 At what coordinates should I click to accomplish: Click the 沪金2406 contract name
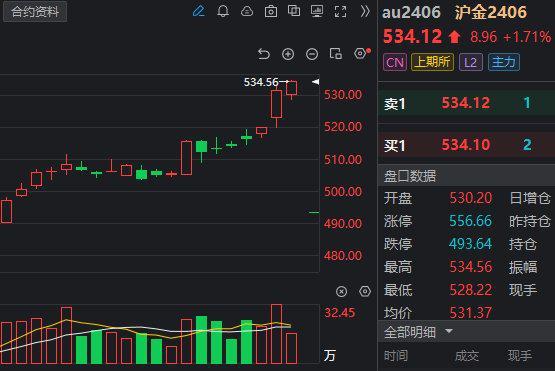tap(490, 12)
